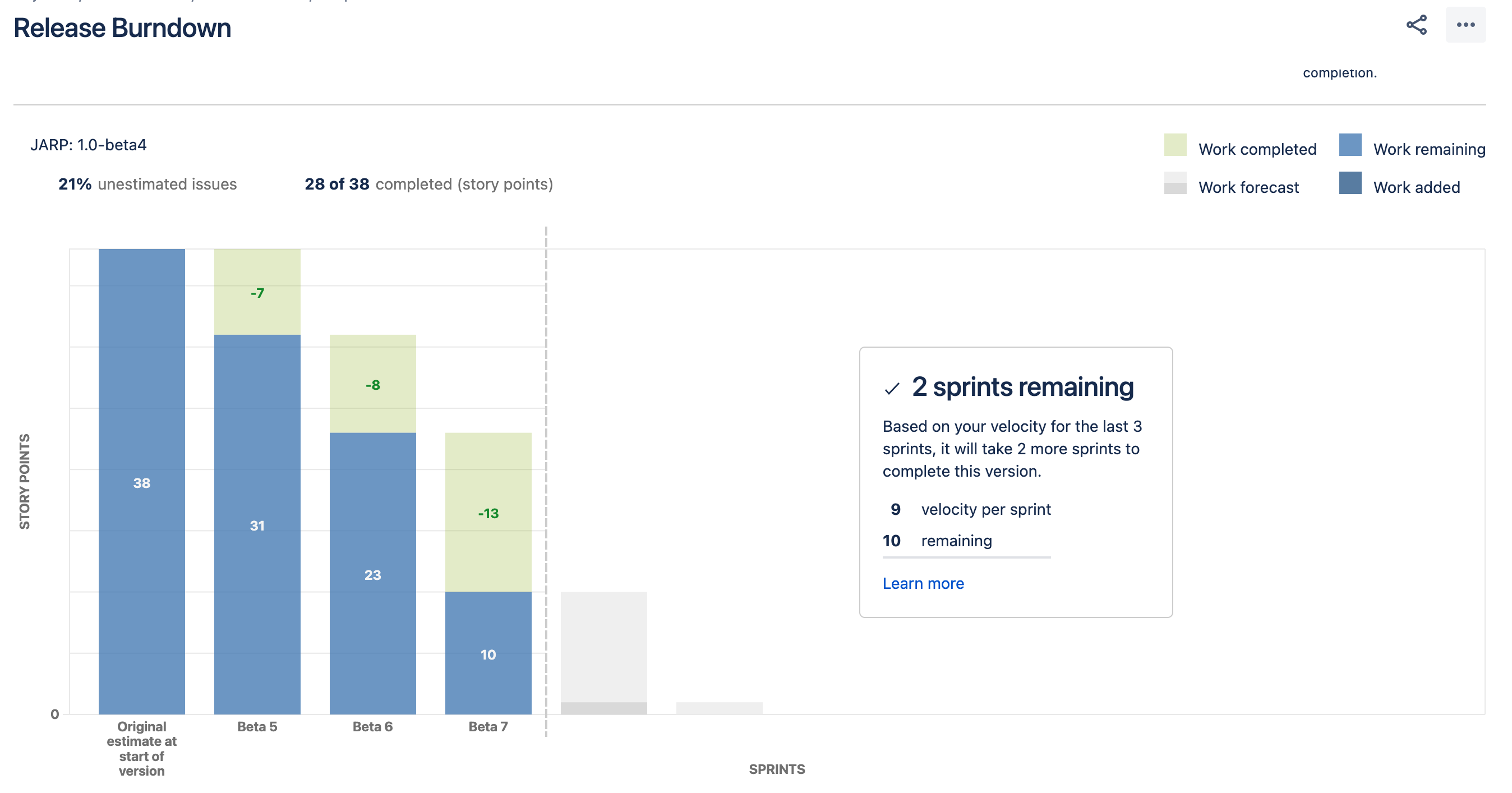Click the Beta 6 completed segment labeled -8
Viewport: 1512px width, 793px height.
coord(373,384)
